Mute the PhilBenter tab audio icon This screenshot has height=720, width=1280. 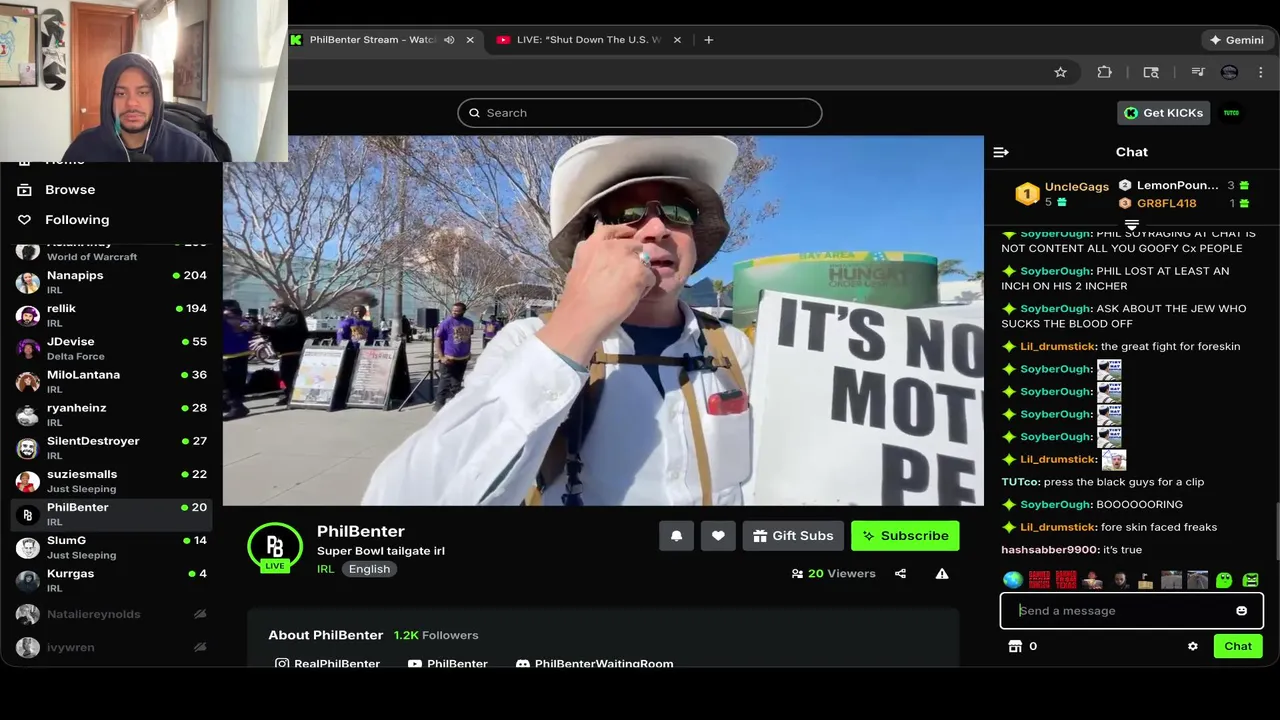(x=449, y=40)
